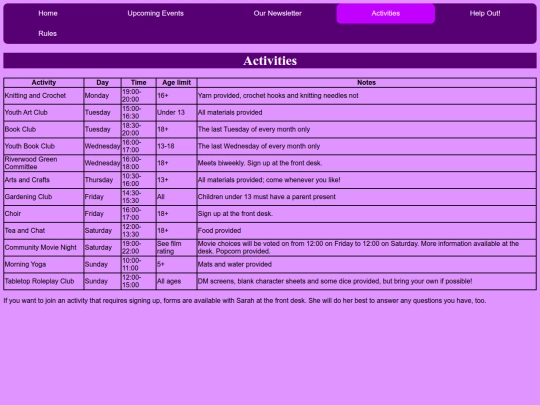The height and width of the screenshot is (405, 540).
Task: Select the highlighted Activities tab
Action: [386, 13]
